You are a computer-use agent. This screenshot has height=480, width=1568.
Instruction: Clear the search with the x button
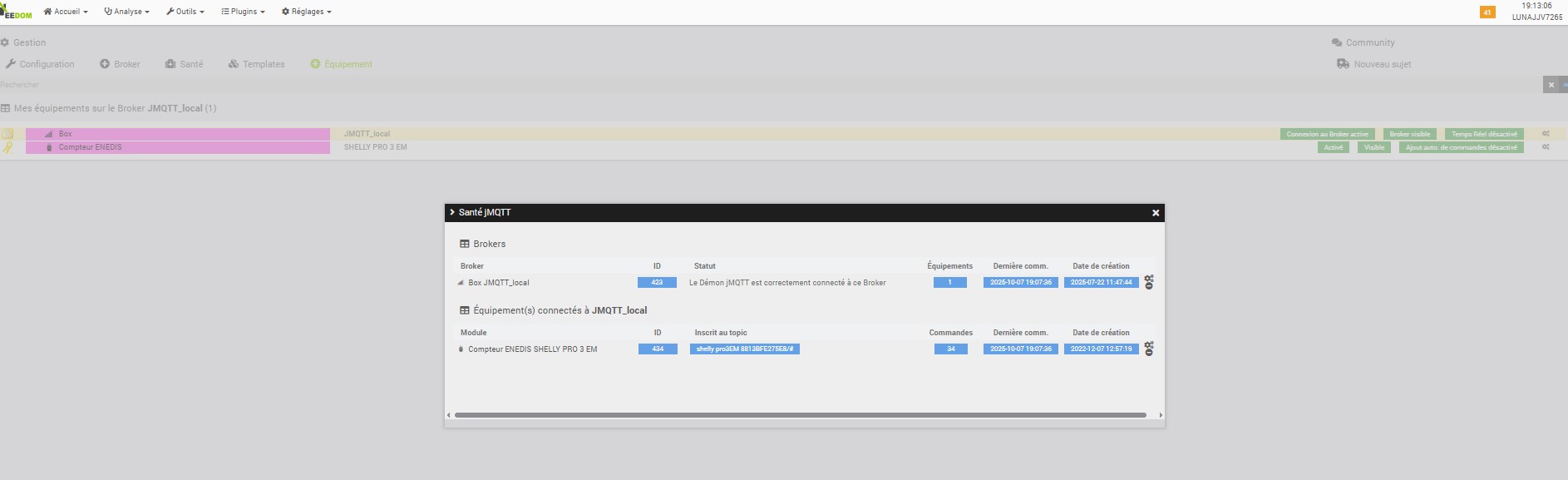coord(1551,85)
